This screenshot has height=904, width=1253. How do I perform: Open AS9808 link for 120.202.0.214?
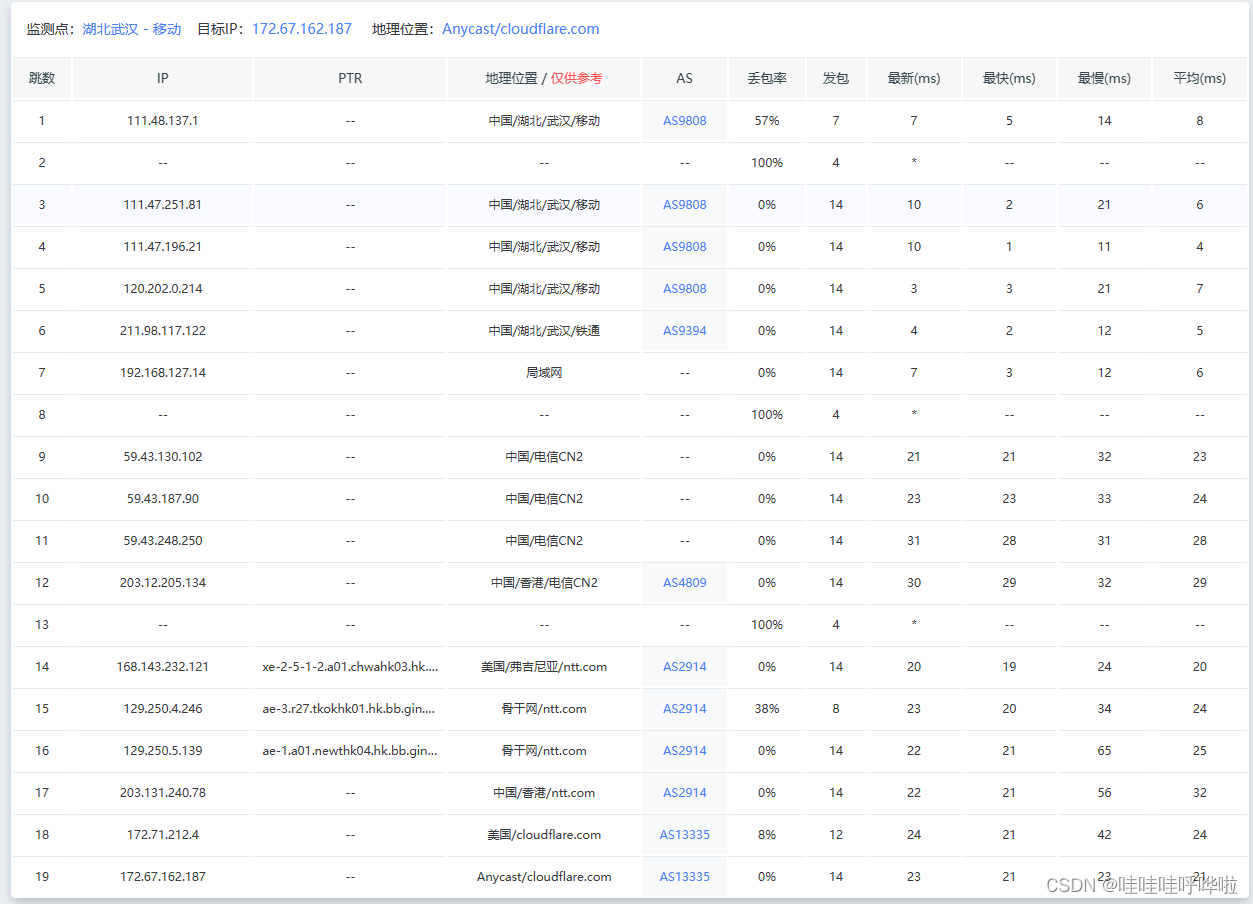coord(685,289)
